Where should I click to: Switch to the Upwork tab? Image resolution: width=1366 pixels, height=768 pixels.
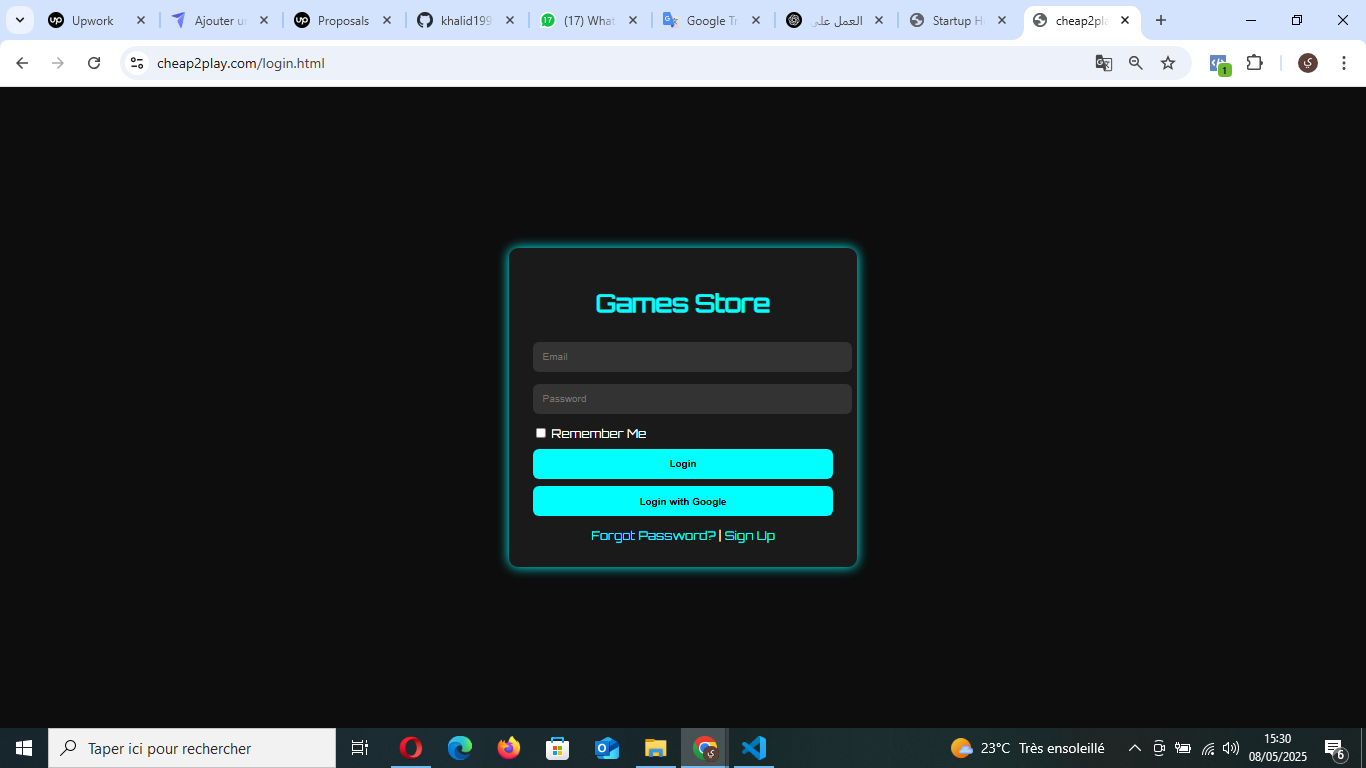tap(92, 20)
